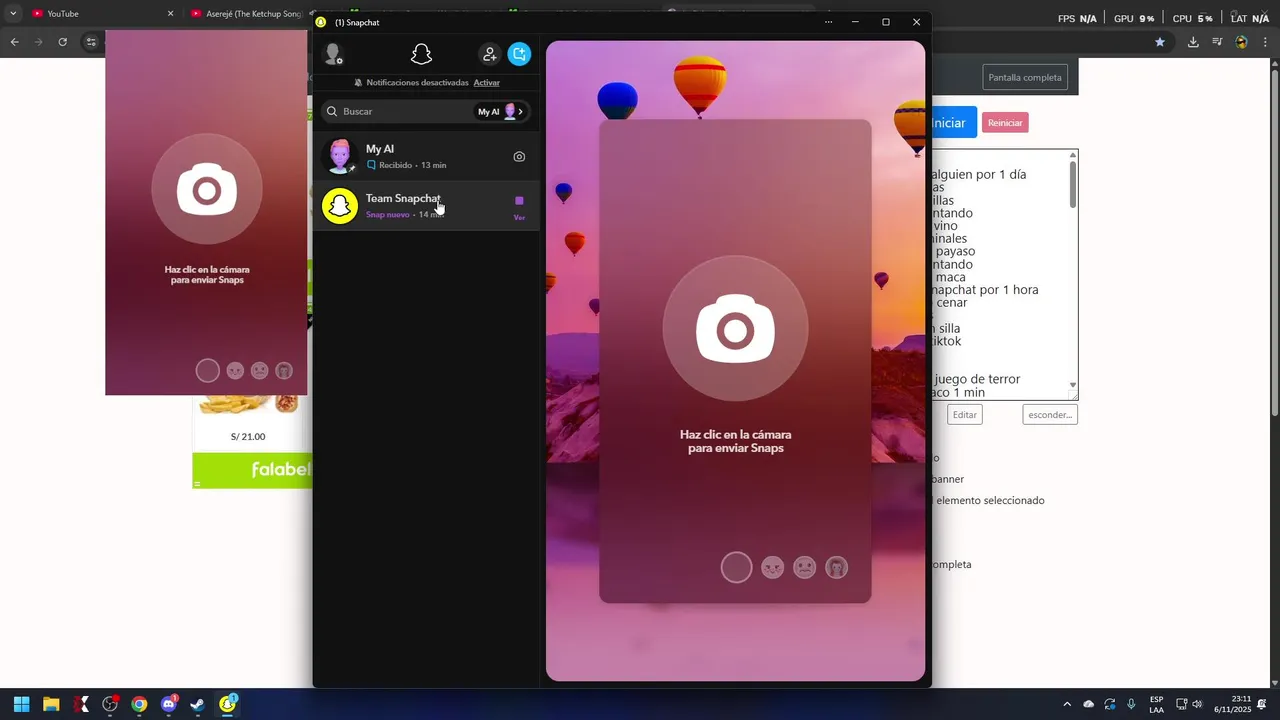This screenshot has height=720, width=1280.
Task: Click the S/ 21.00 price
Action: (x=248, y=436)
